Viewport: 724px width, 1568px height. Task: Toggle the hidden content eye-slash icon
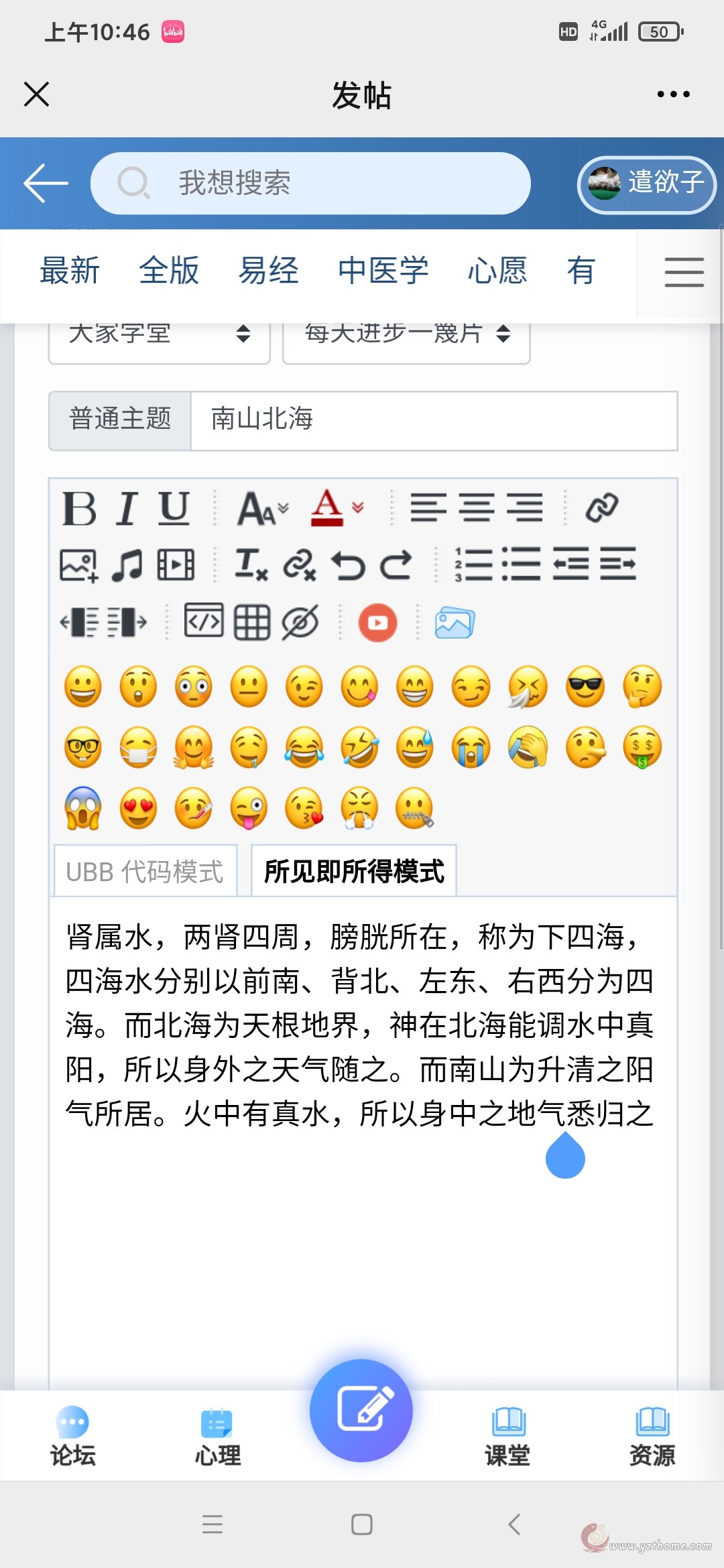point(300,623)
